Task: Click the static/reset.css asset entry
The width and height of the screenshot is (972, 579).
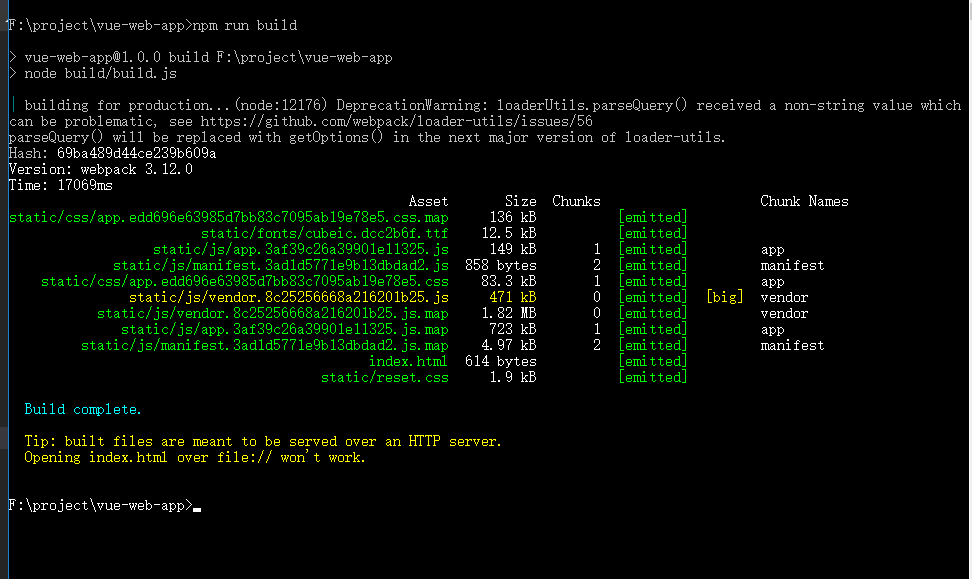Action: point(384,378)
